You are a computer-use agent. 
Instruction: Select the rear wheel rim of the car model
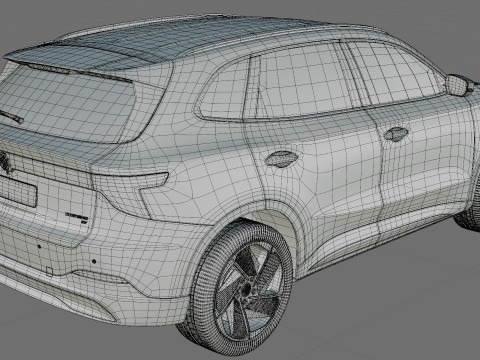(248, 290)
